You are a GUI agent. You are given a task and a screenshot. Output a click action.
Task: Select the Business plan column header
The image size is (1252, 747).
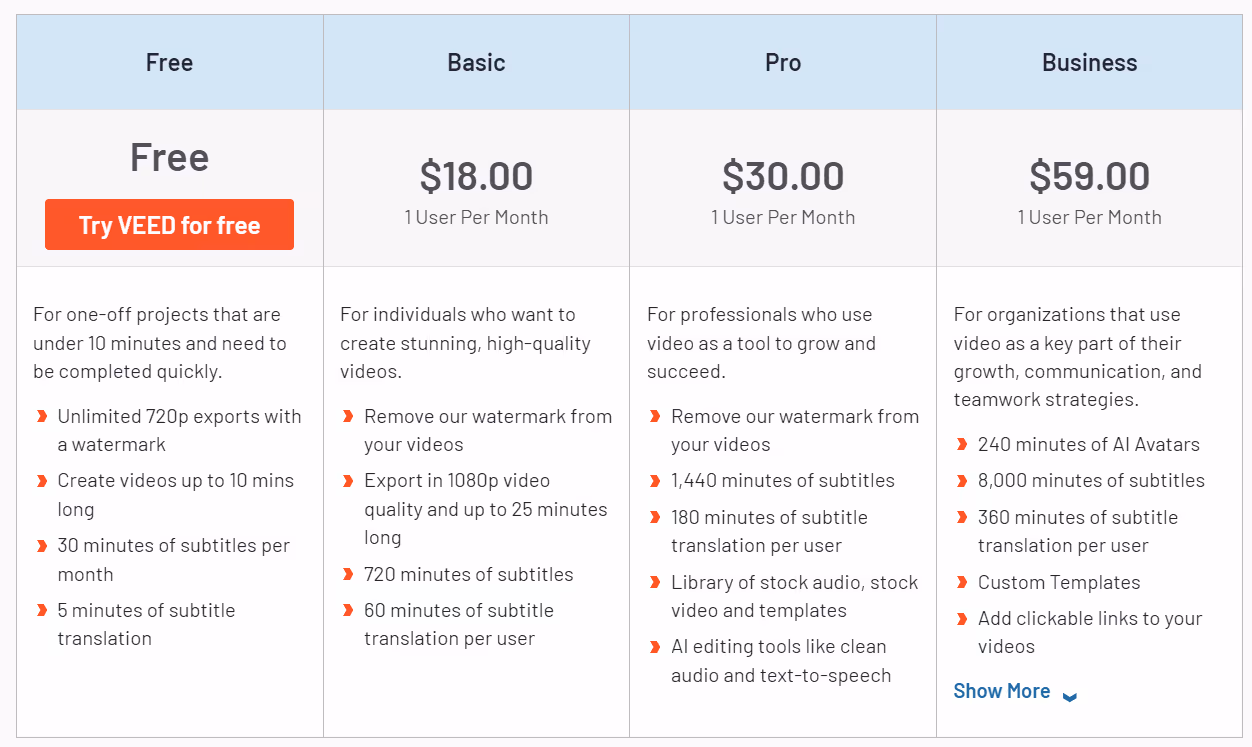tap(1089, 62)
